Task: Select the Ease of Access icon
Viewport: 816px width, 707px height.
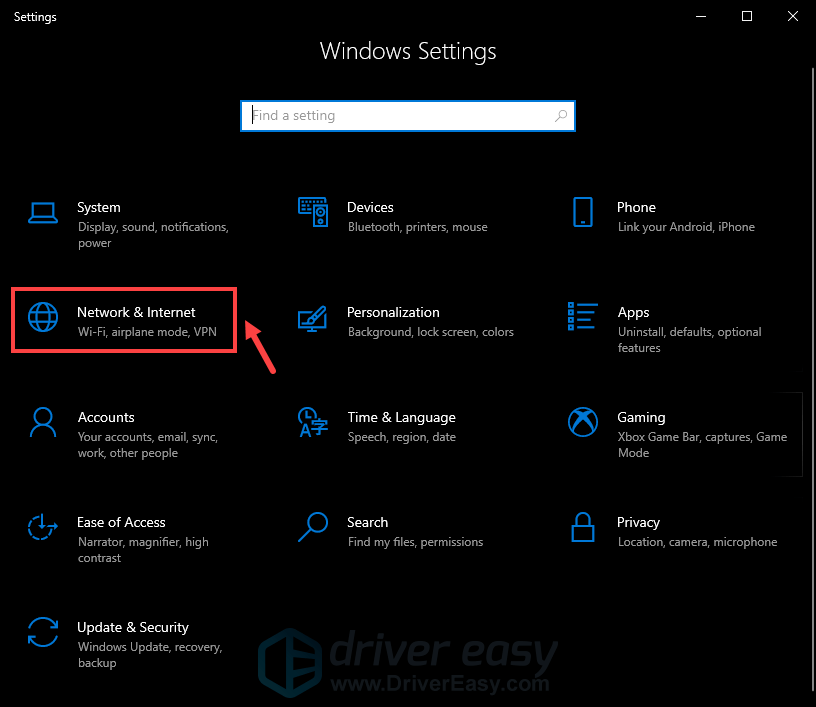Action: [43, 527]
